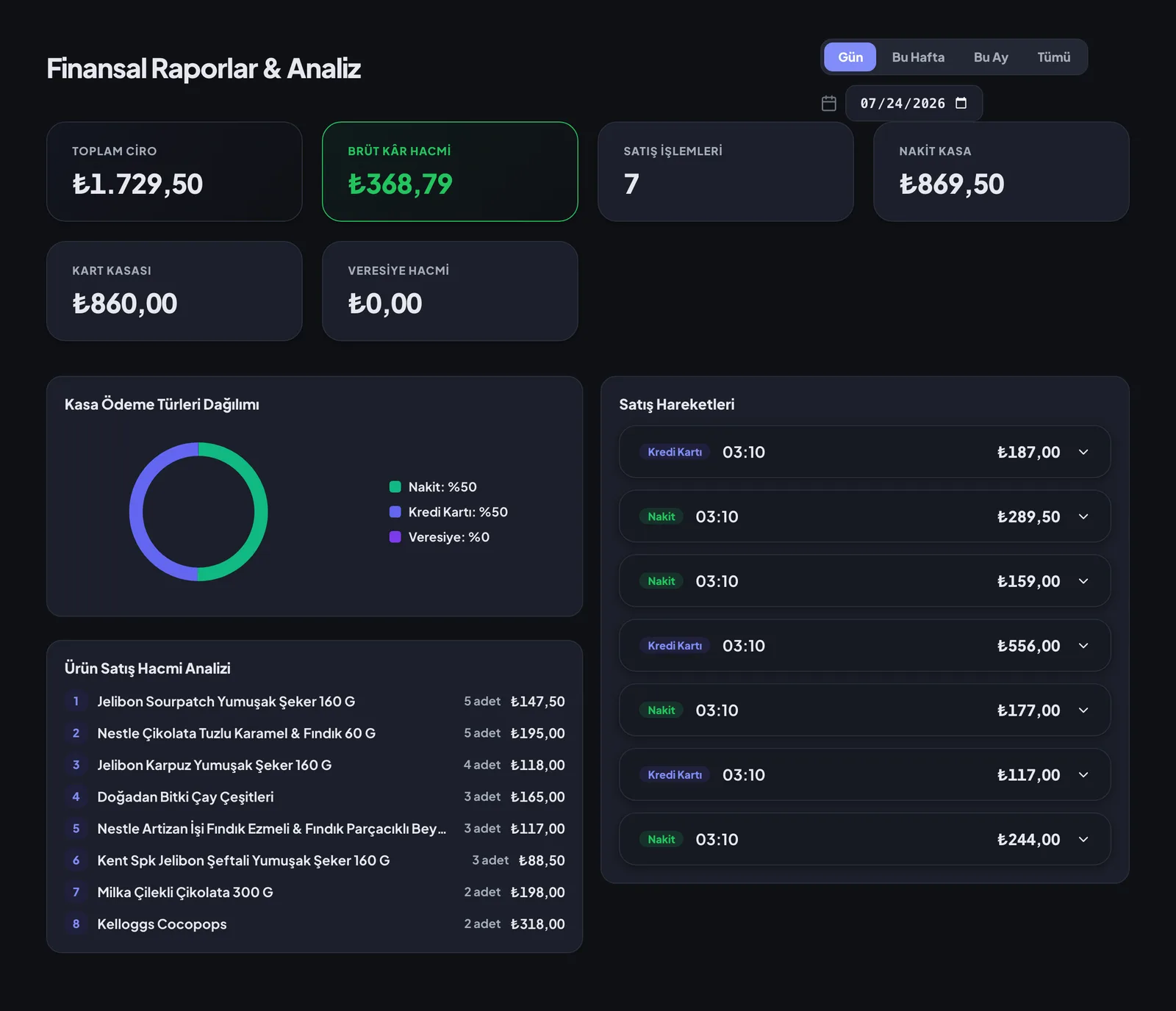1176x1011 pixels.
Task: Select Jelibon Karpuz Yumuşak Şeker 160 G
Action: (315, 765)
